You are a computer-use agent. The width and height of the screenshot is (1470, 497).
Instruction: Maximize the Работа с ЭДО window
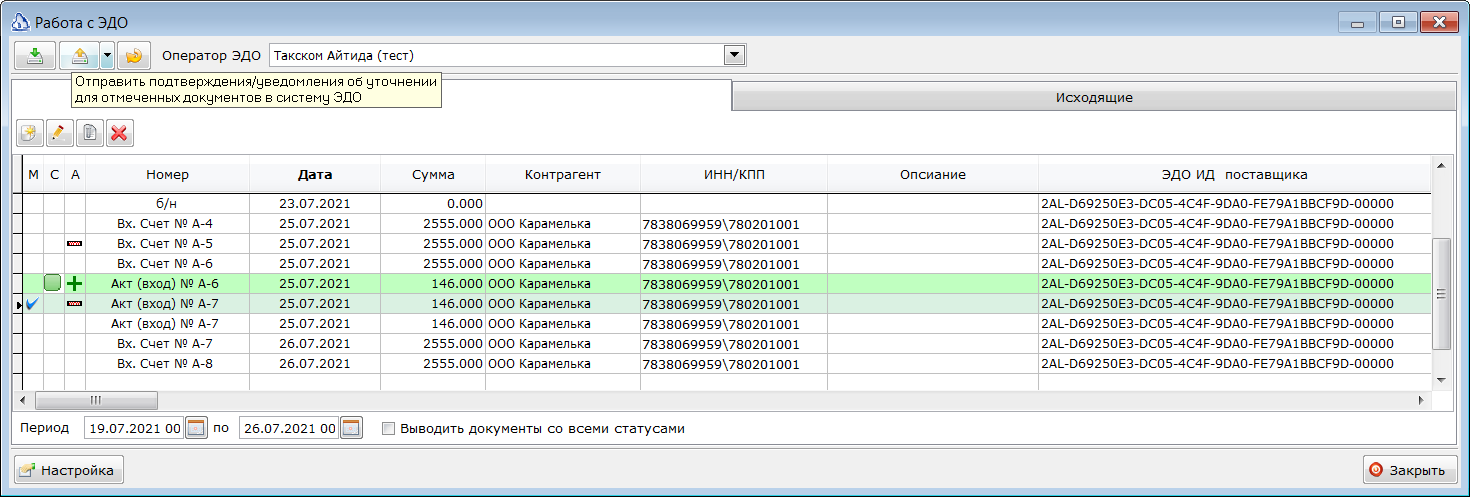1398,21
